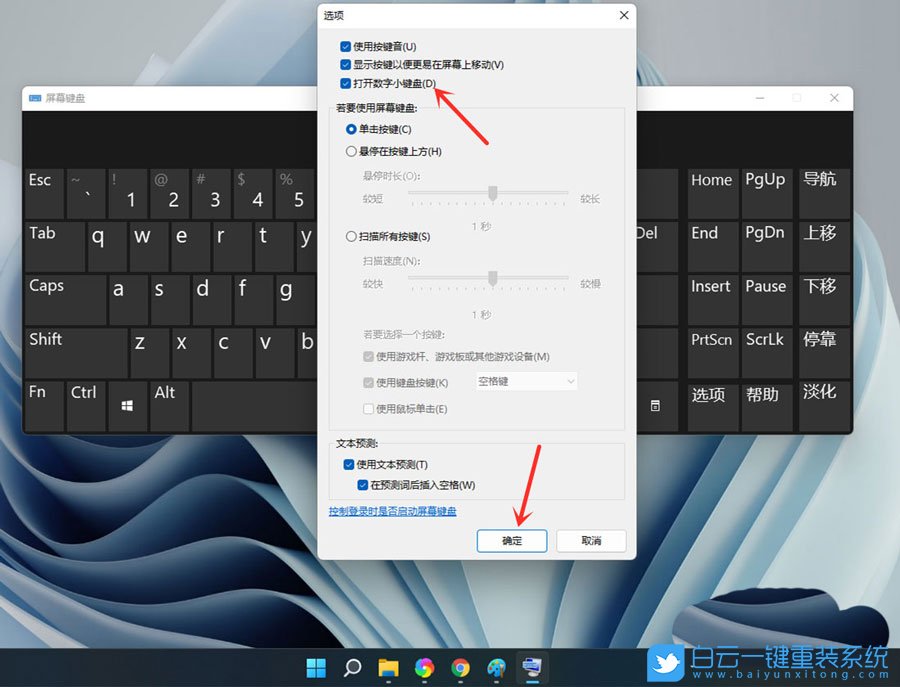
Task: Enable 使用鼠标单击(E)
Action: click(370, 410)
